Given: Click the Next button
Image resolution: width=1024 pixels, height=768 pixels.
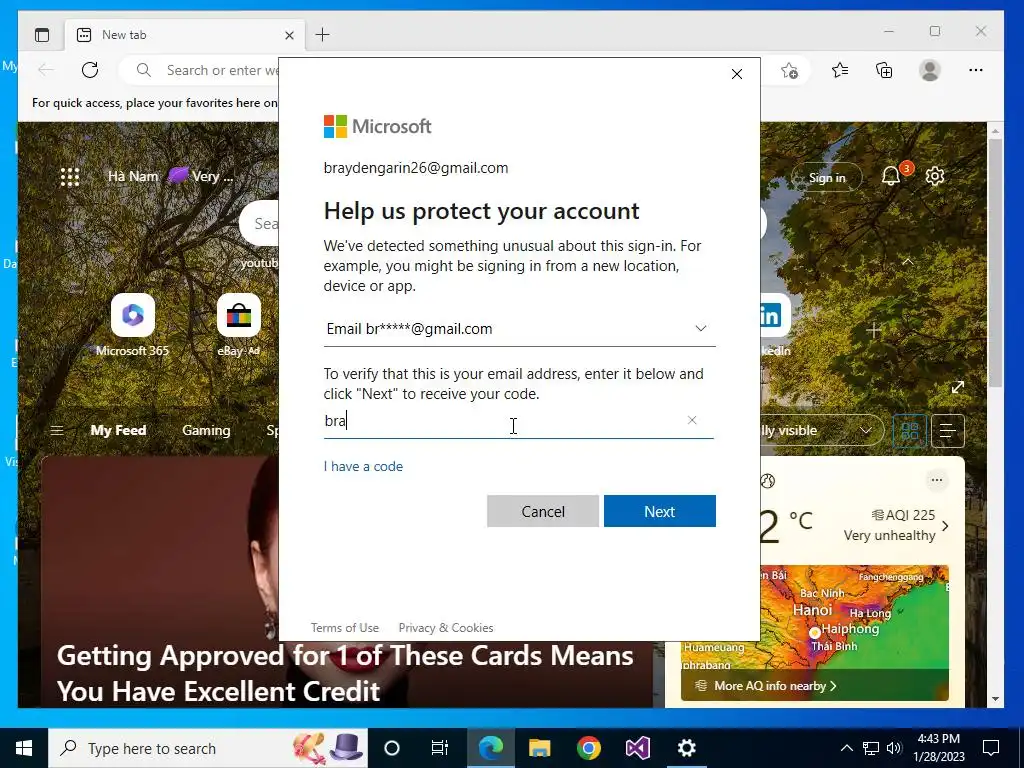Looking at the screenshot, I should click(660, 511).
